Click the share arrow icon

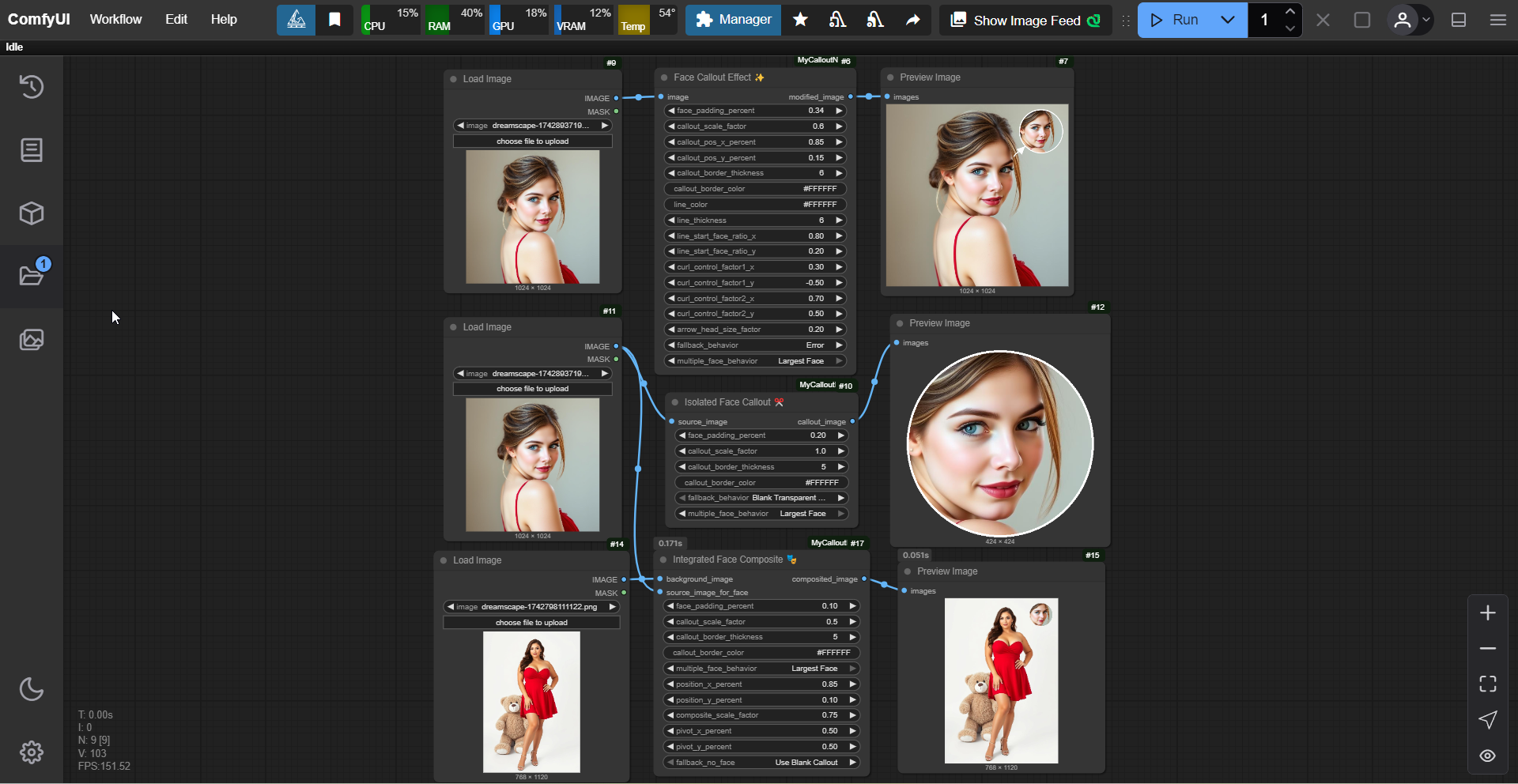click(x=912, y=20)
